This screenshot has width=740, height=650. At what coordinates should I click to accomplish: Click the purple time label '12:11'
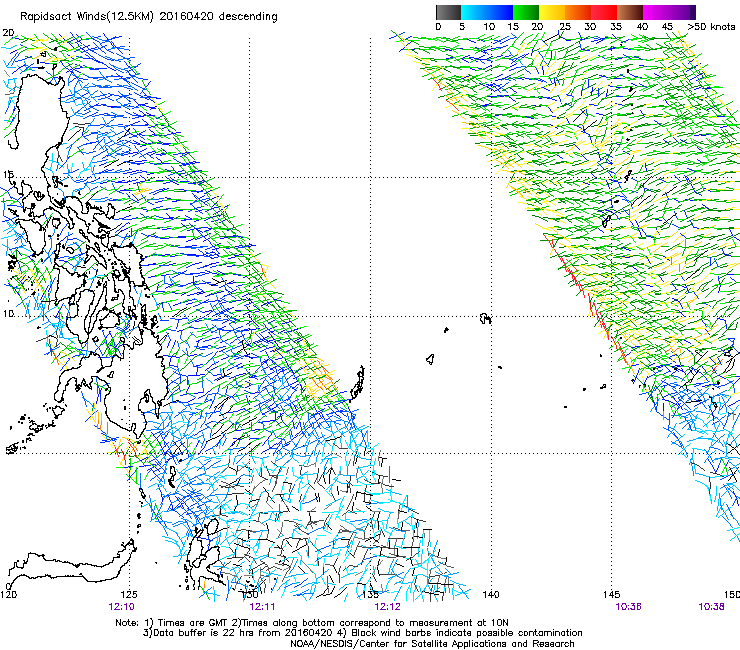[262, 607]
